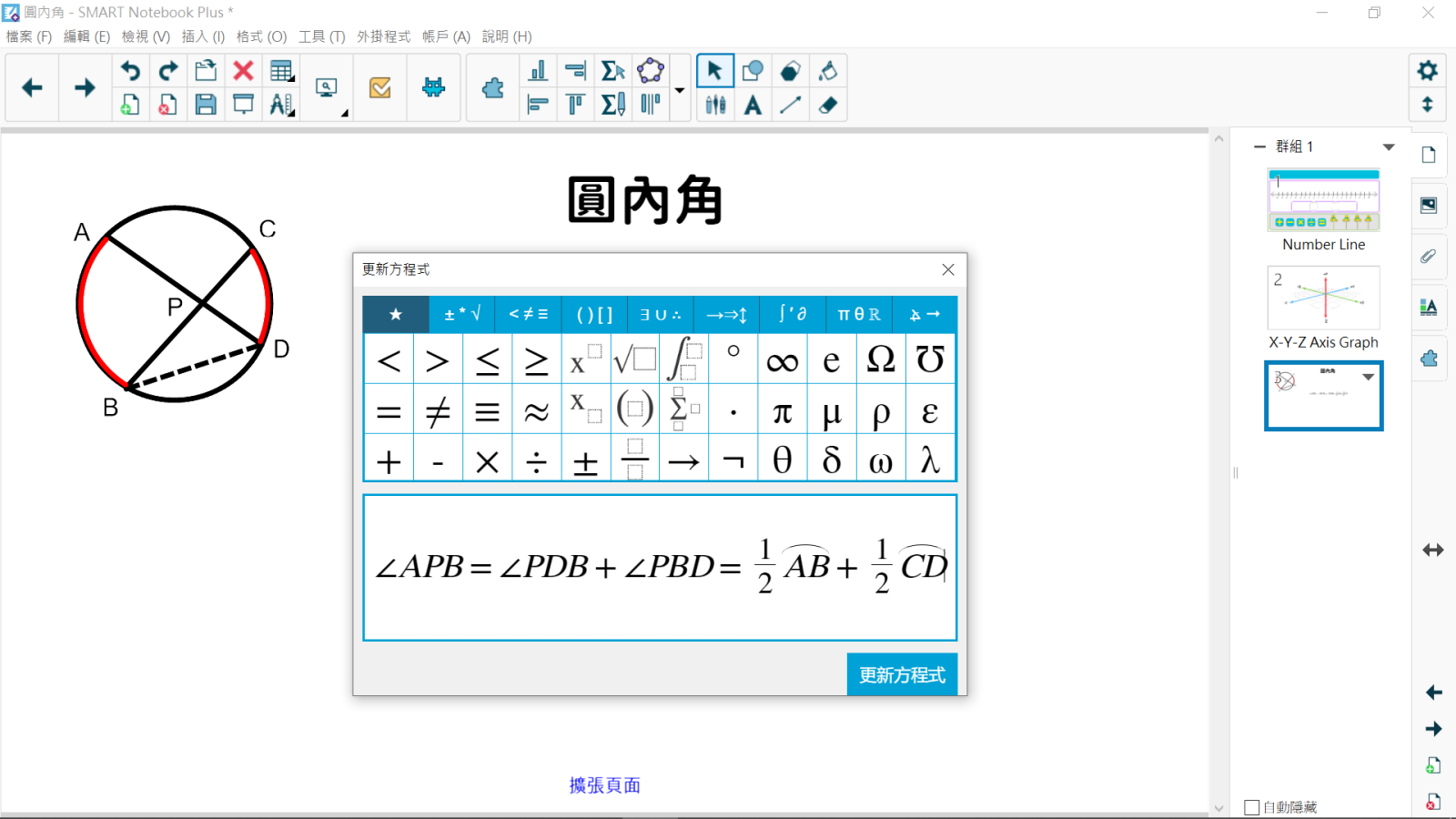This screenshot has height=819, width=1456.
Task: Click the 擴張頁面 link
Action: (x=604, y=785)
